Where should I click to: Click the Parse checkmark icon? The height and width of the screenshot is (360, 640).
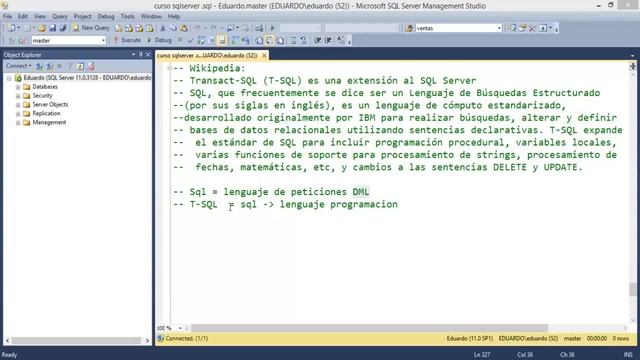[190, 40]
